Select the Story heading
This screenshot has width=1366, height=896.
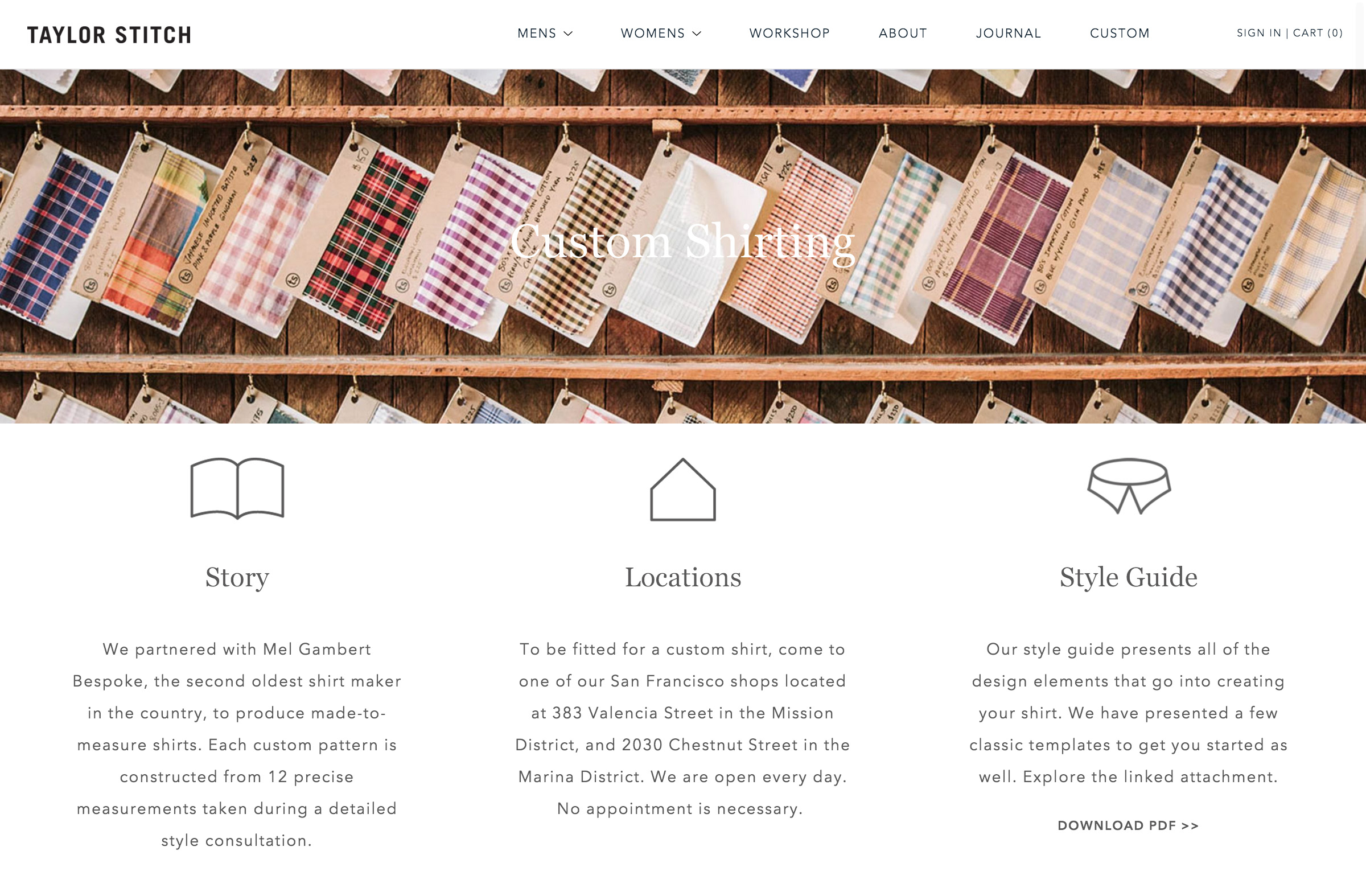[x=237, y=577]
